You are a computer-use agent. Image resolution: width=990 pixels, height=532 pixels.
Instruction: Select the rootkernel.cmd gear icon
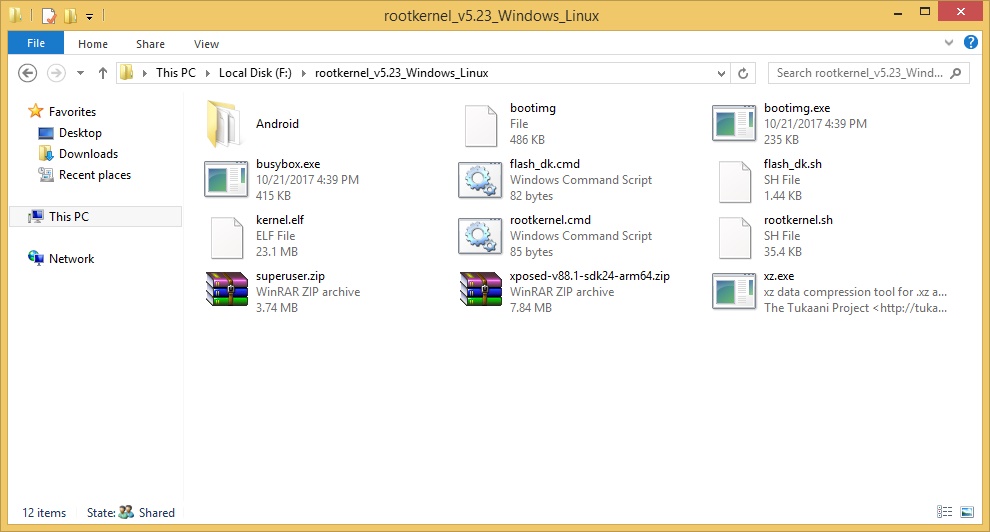coord(480,237)
